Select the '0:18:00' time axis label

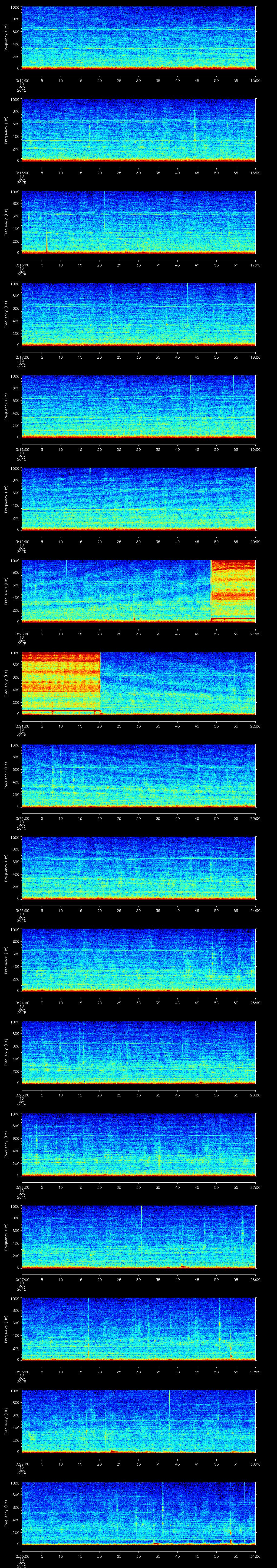tap(22, 449)
